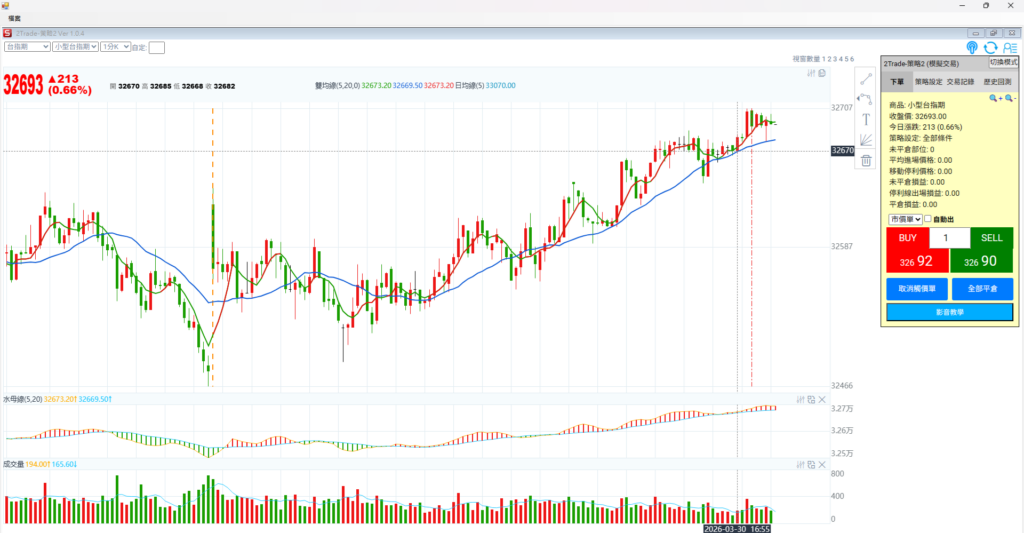Open the 市價單 order type dropdown

pyautogui.click(x=904, y=219)
